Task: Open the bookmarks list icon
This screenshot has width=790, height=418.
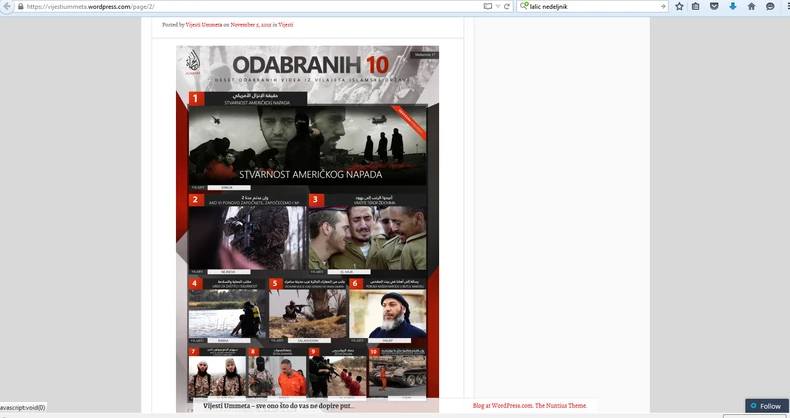Action: coord(696,6)
